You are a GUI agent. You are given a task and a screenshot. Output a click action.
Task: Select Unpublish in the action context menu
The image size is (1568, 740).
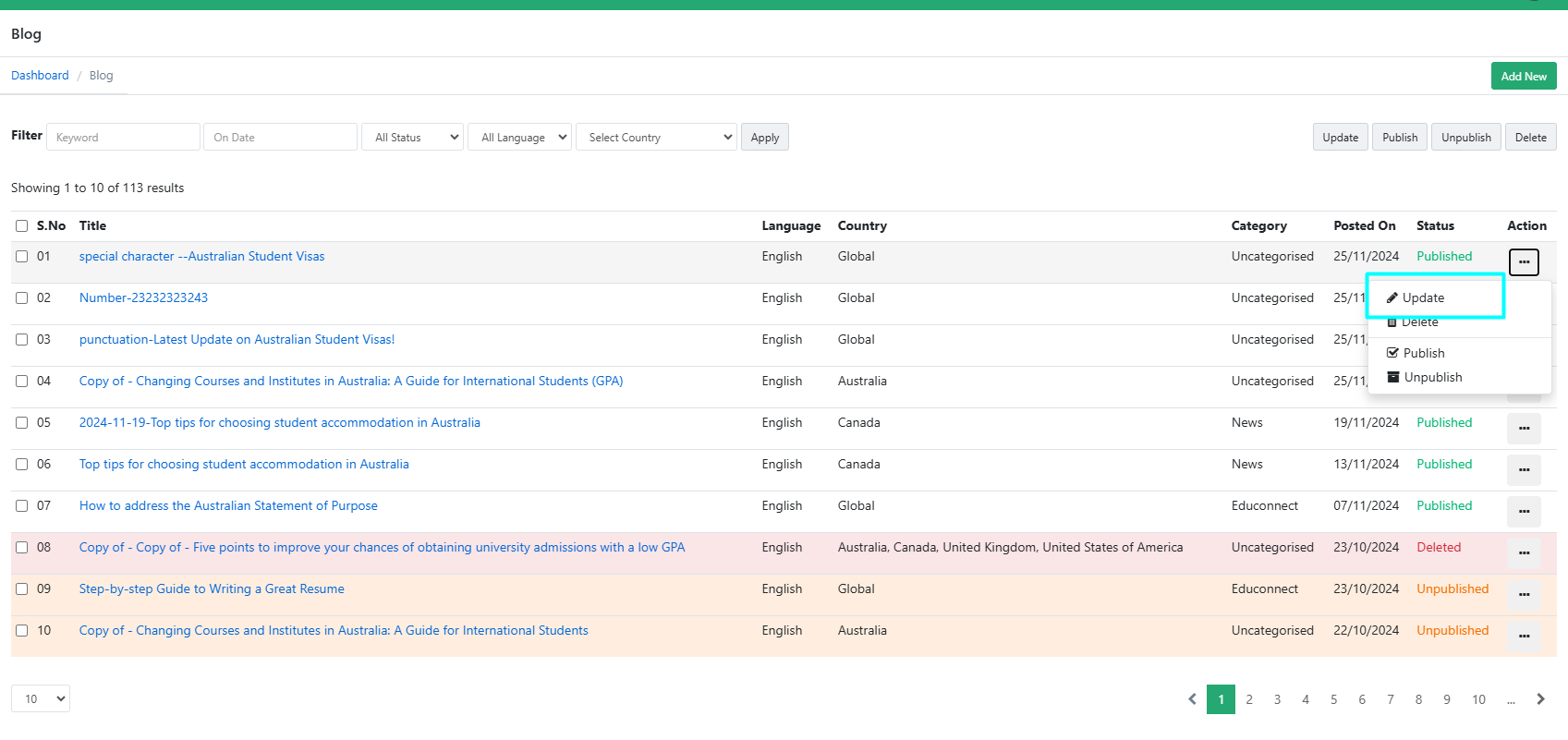pos(1432,378)
